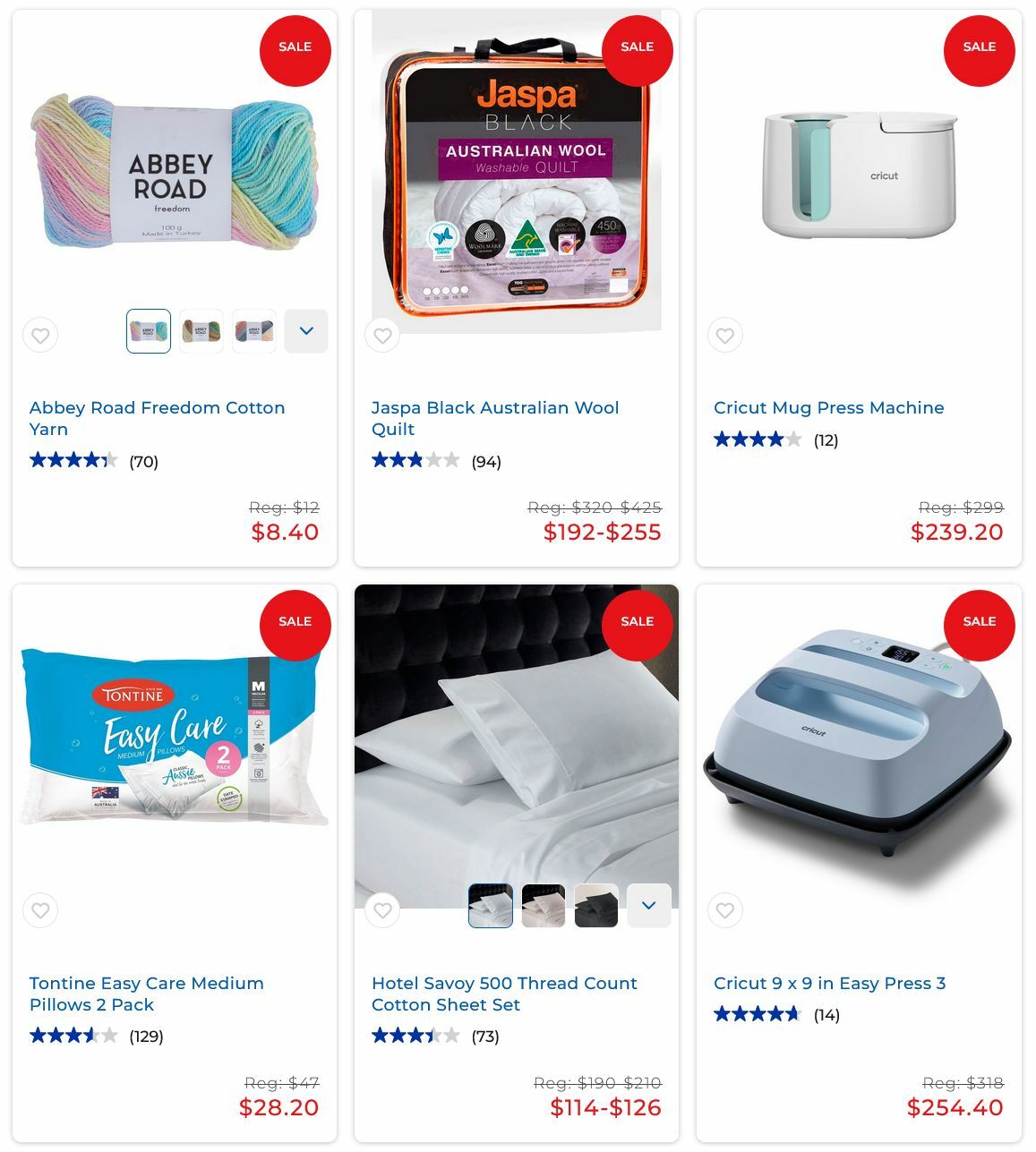Add Abbey Road yarn to wishlist heart
Viewport: 1036px width, 1152px height.
point(40,336)
